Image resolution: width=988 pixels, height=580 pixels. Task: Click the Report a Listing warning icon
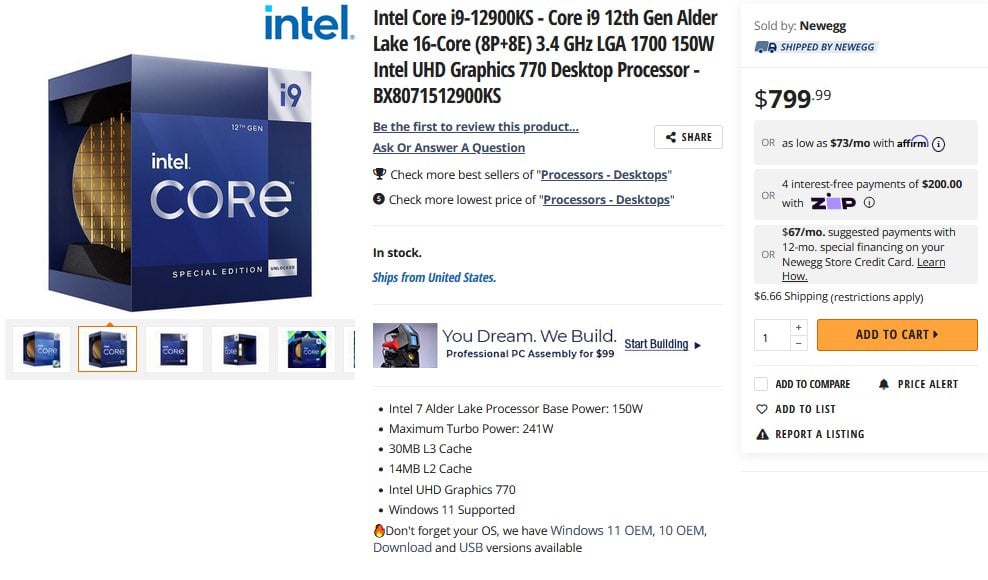coord(762,434)
